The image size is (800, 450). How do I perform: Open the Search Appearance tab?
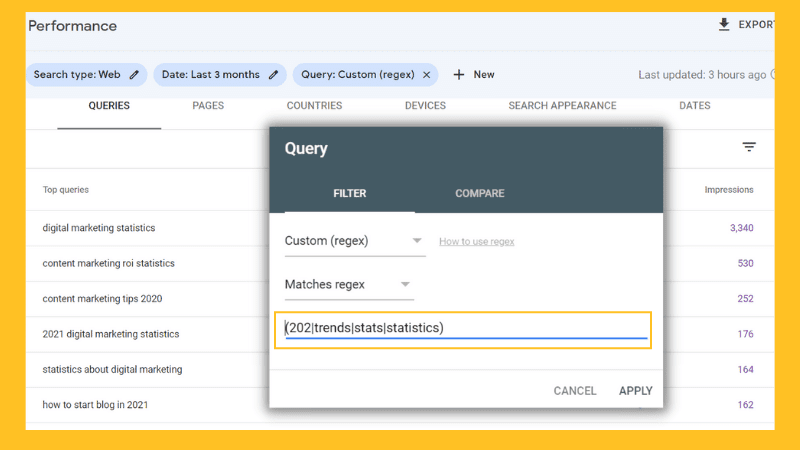562,106
